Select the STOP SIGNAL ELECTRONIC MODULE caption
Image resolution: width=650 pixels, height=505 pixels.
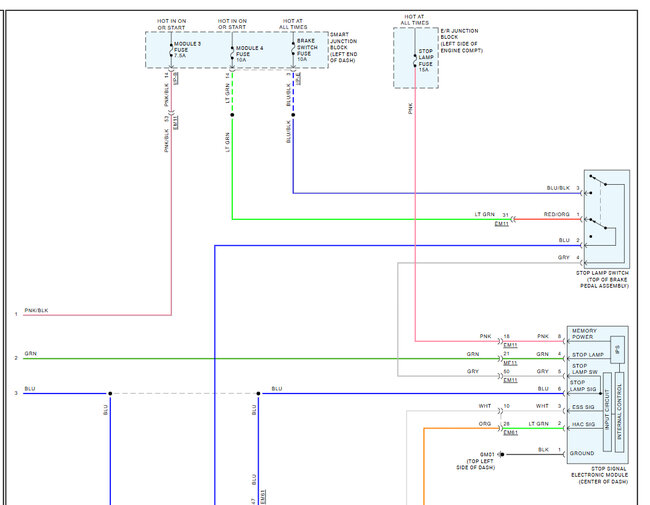pyautogui.click(x=599, y=475)
